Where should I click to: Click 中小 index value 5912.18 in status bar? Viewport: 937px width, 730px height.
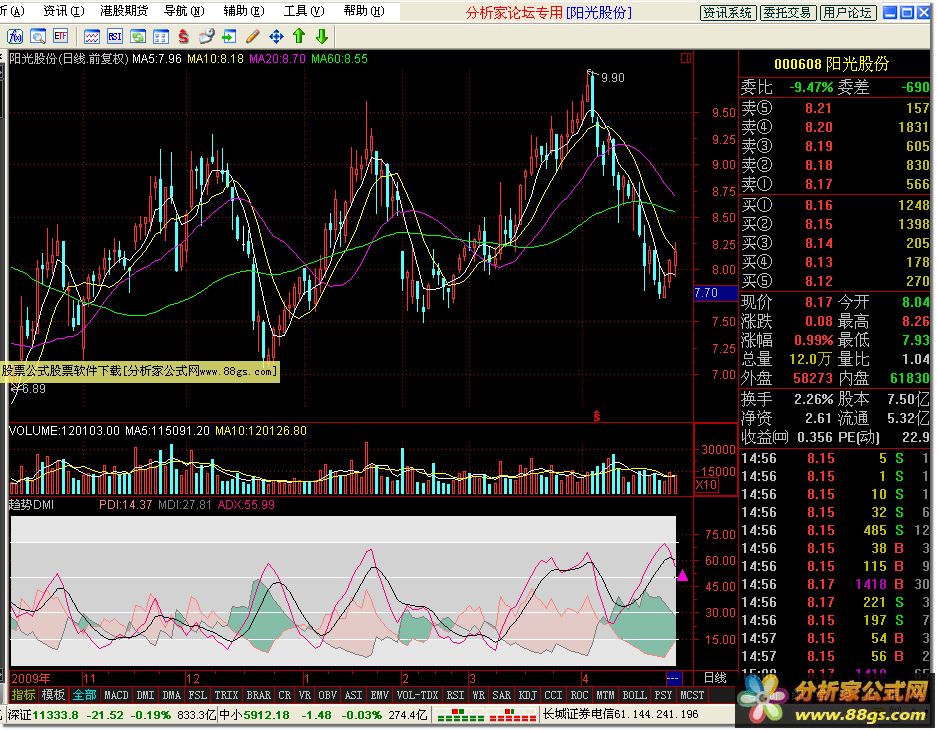click(x=265, y=715)
